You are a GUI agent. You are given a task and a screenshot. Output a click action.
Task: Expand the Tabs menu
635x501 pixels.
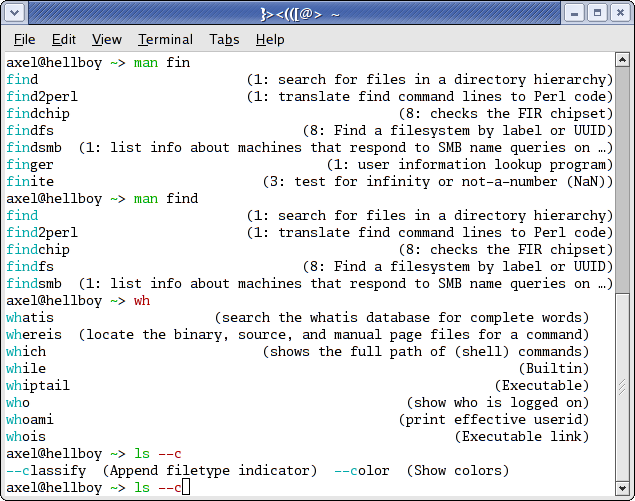[224, 39]
